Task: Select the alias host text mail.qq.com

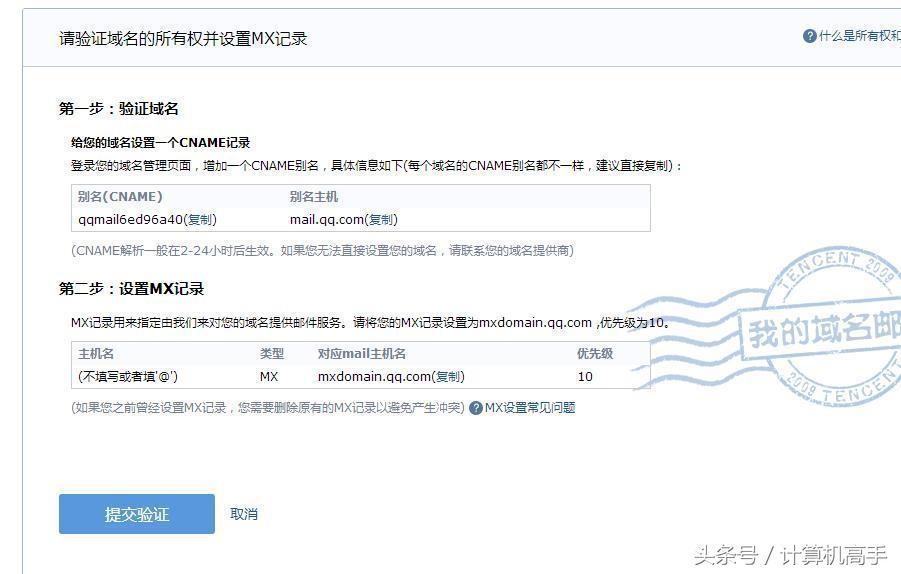Action: 327,219
